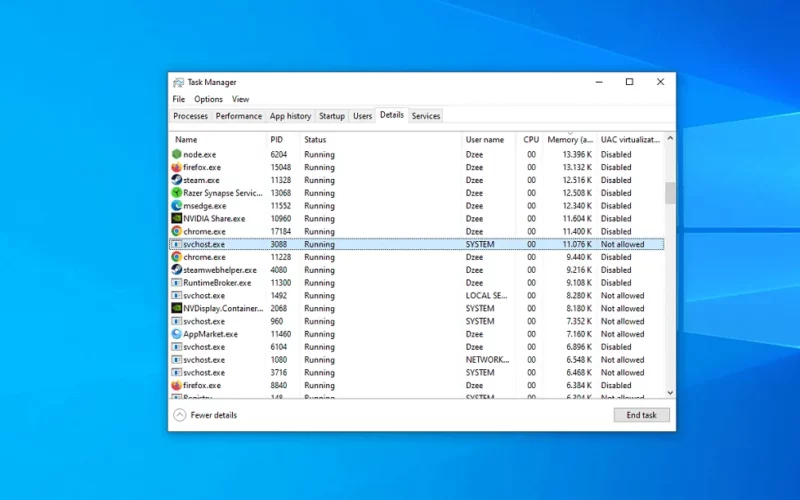Maximize the Task Manager window
Viewport: 800px width, 500px height.
coord(630,82)
